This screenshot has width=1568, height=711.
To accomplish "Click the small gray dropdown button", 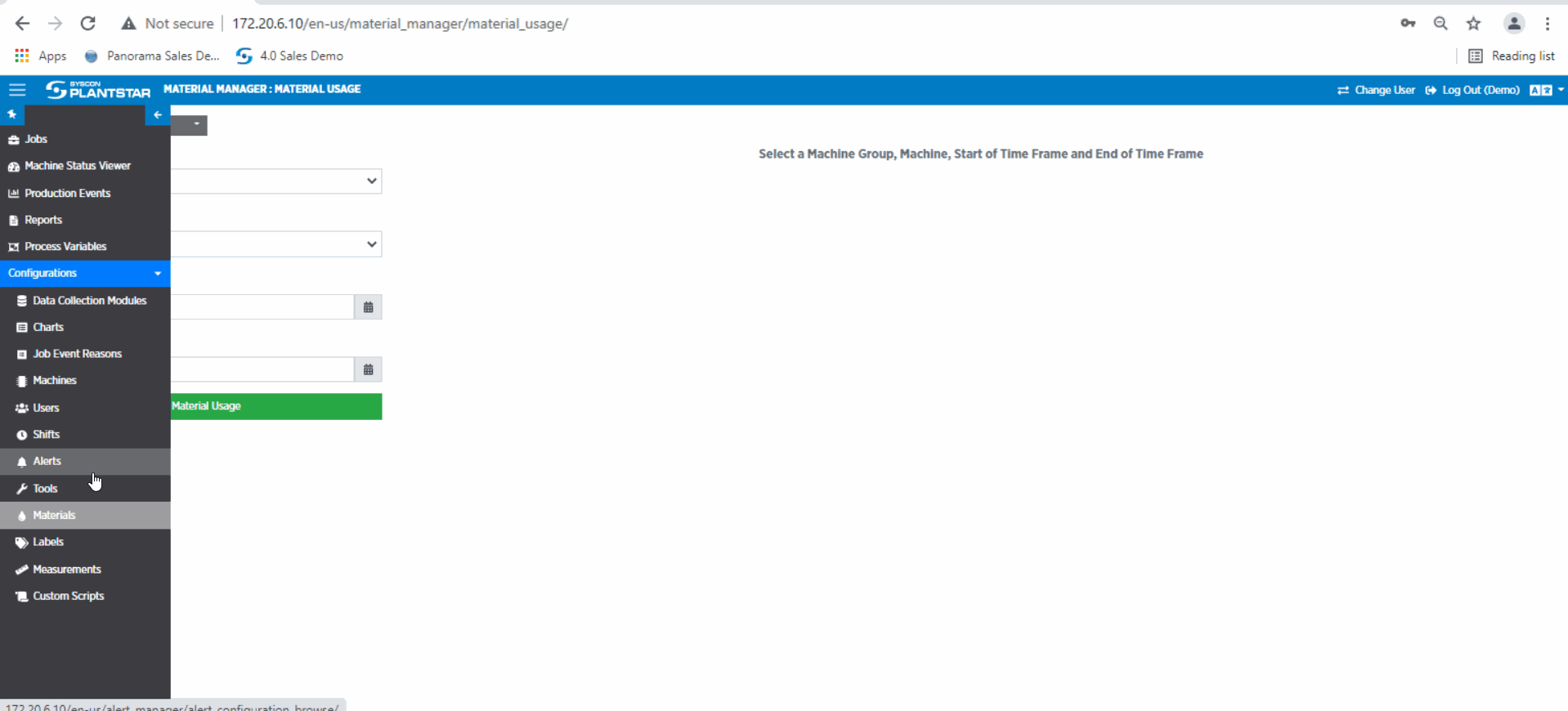I will click(x=189, y=124).
